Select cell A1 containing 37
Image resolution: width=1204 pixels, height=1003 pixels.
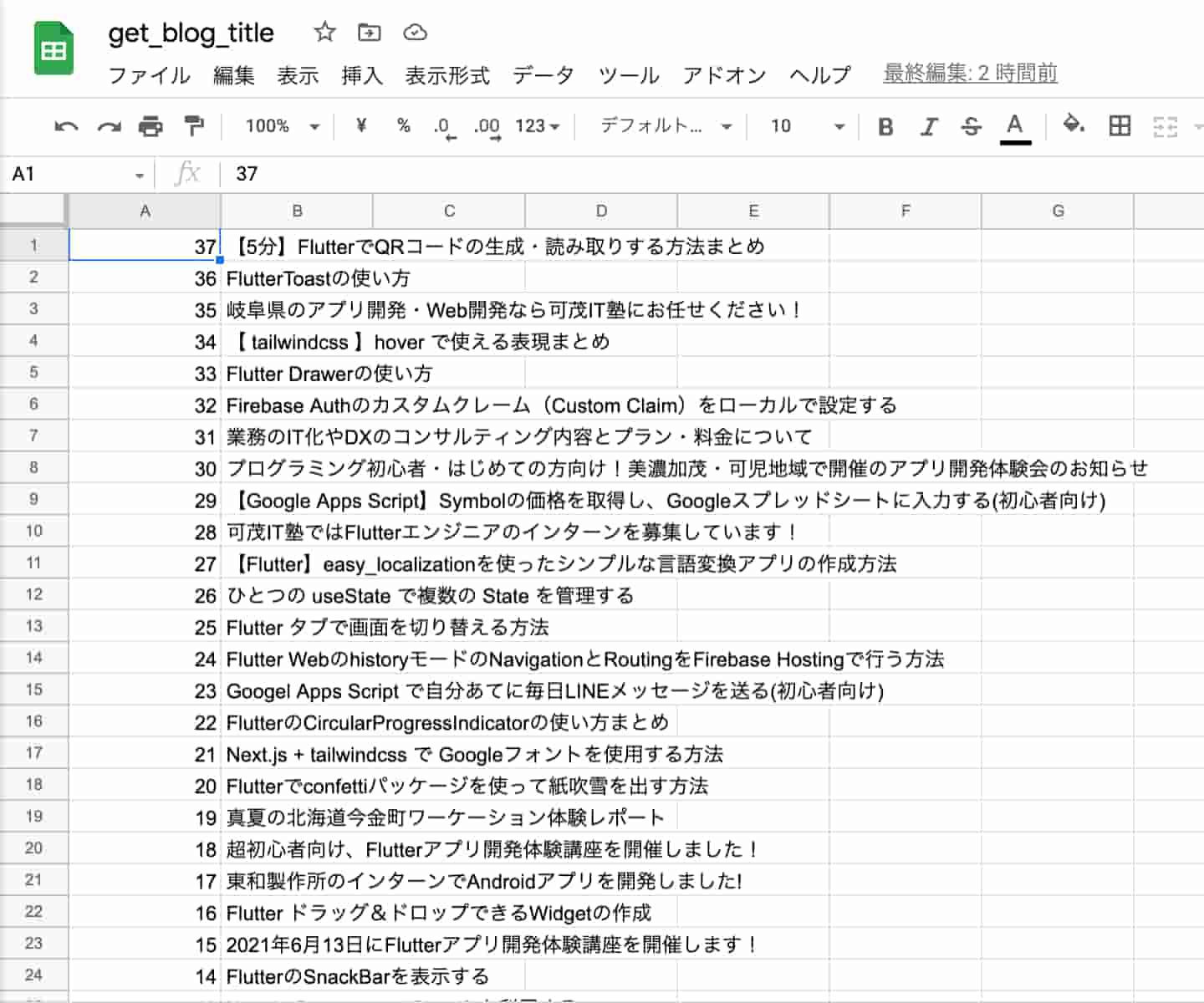[x=145, y=246]
